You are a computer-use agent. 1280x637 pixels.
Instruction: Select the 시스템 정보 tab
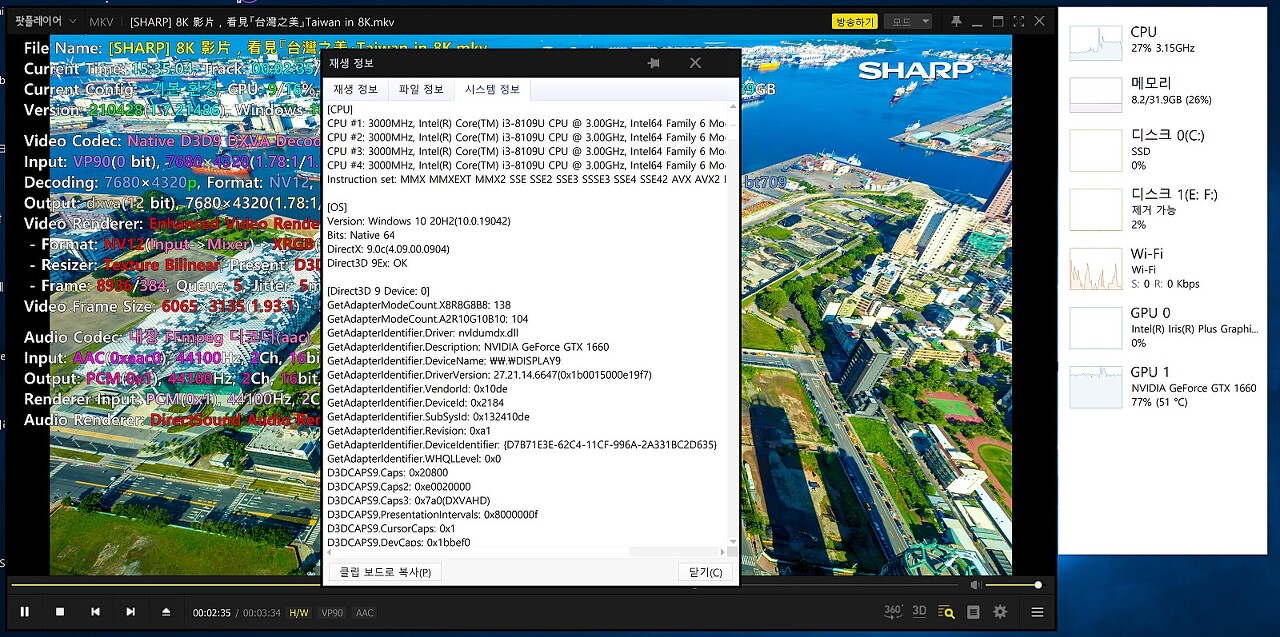(492, 89)
